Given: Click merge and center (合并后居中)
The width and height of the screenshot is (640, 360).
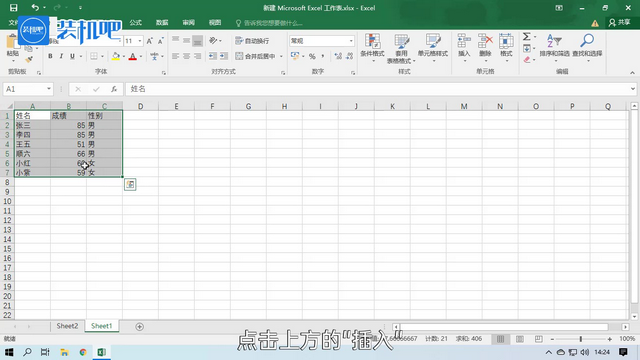Looking at the screenshot, I should 256,56.
